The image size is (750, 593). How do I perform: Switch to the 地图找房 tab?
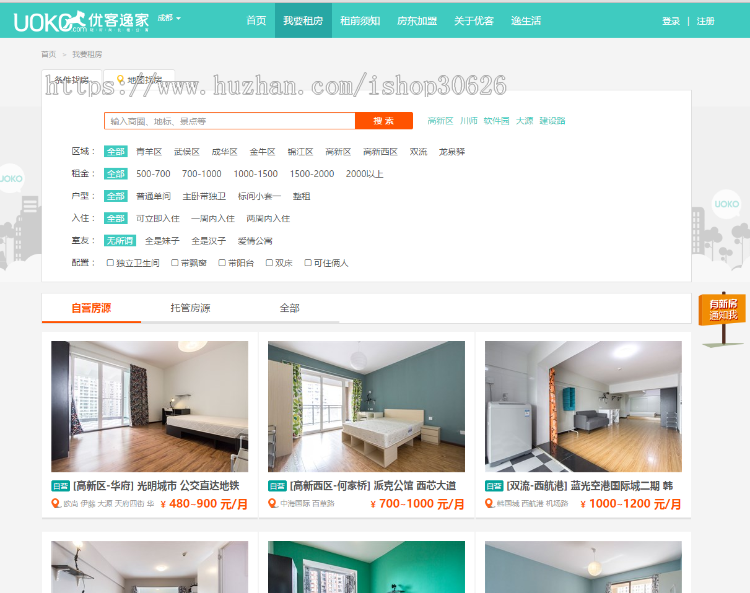point(139,80)
